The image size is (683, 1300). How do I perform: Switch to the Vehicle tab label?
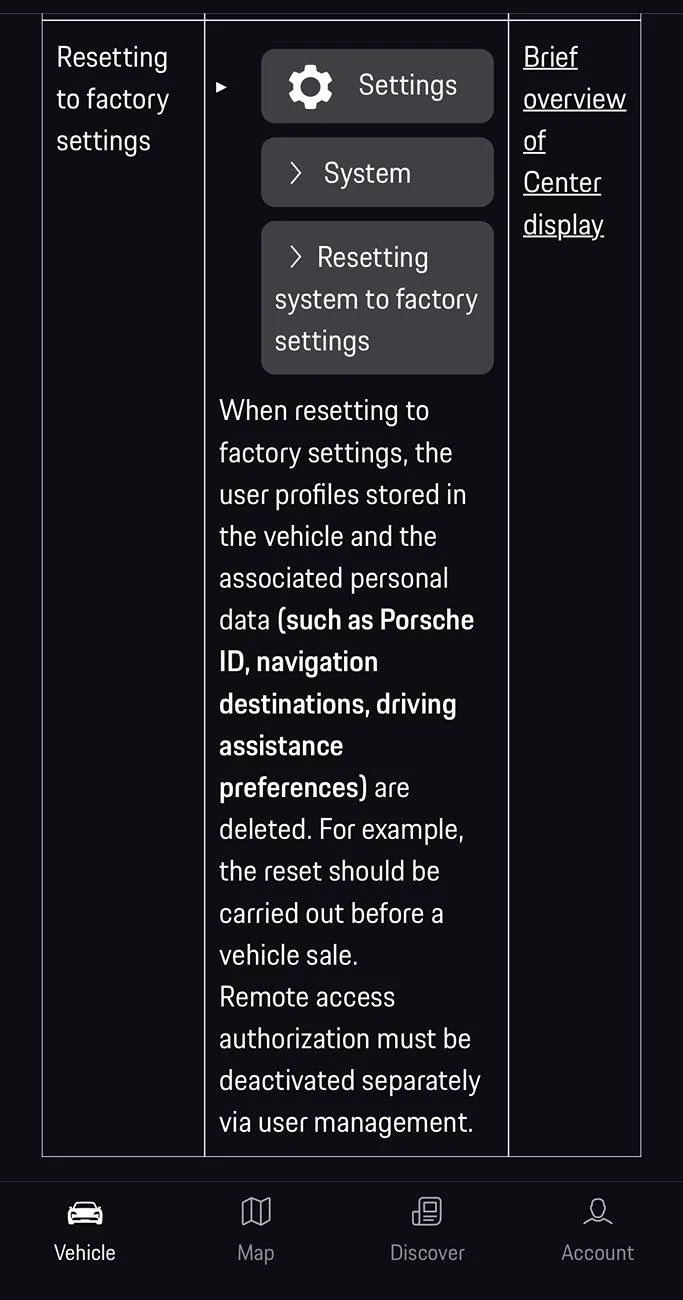pyautogui.click(x=85, y=1253)
